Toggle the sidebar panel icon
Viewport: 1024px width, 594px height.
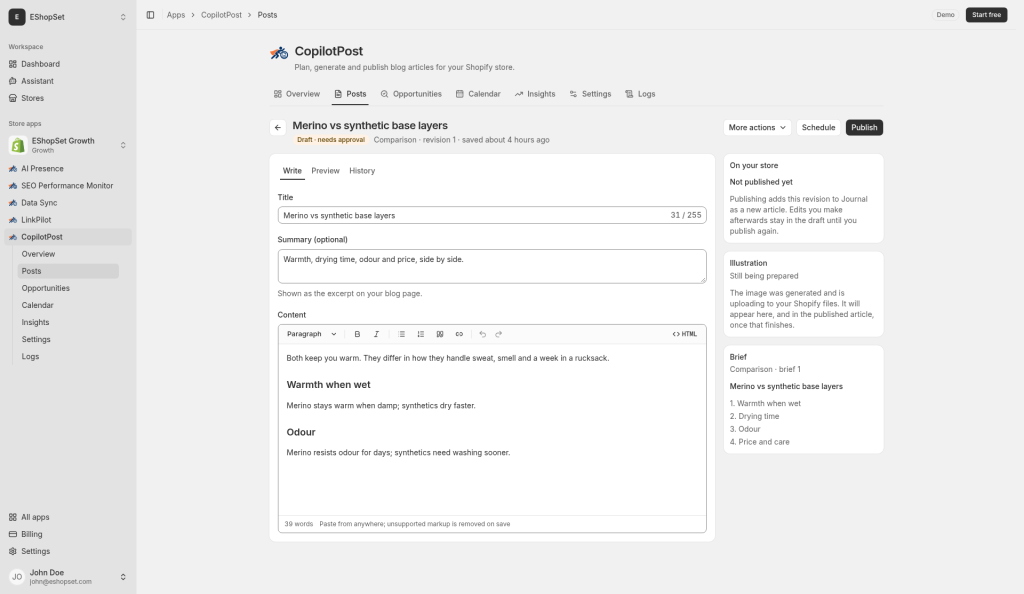pyautogui.click(x=150, y=15)
